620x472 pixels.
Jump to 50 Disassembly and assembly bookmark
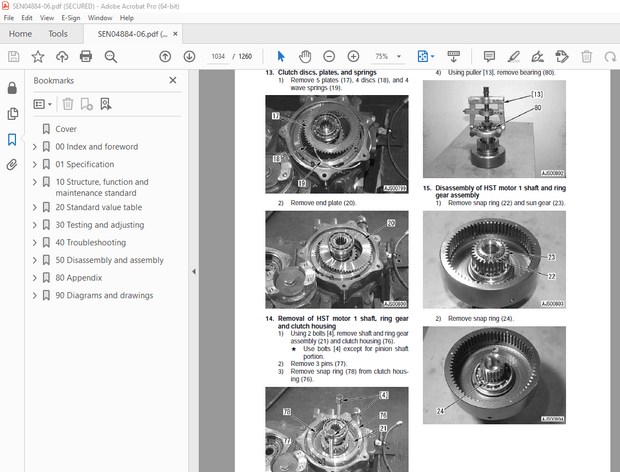pyautogui.click(x=109, y=260)
